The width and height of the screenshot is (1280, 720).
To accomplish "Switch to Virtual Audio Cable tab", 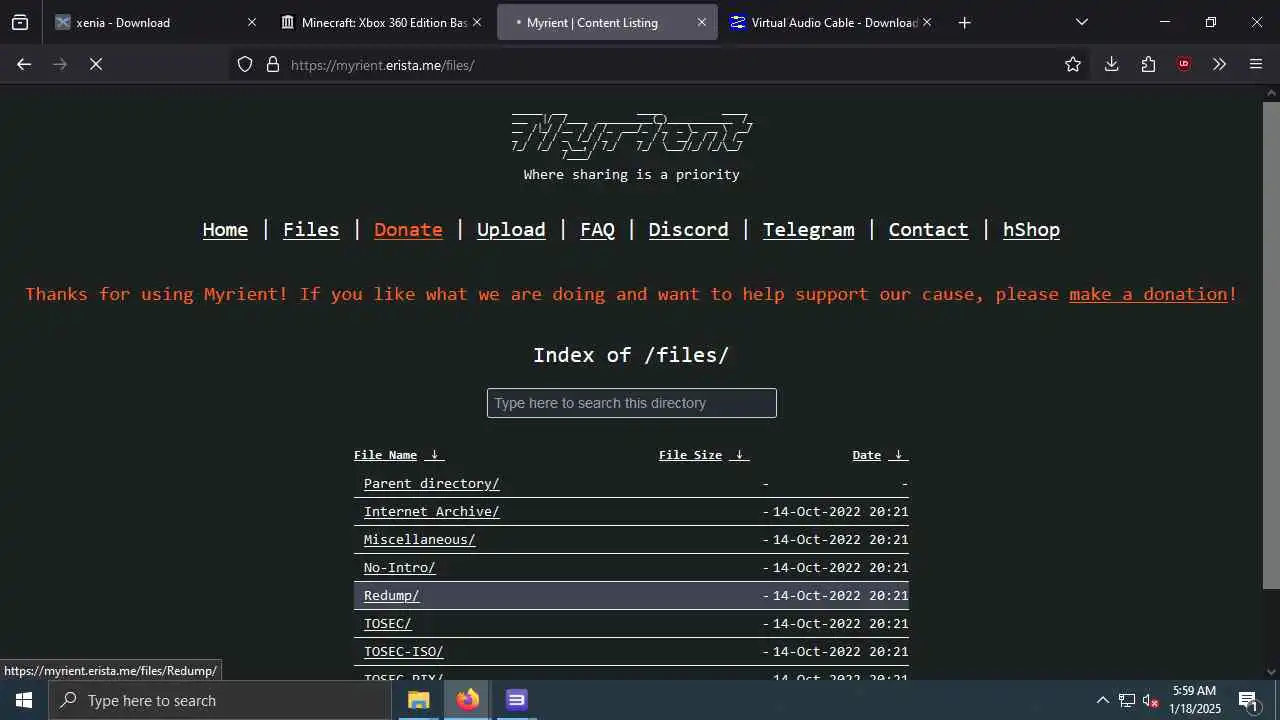I will coord(830,22).
